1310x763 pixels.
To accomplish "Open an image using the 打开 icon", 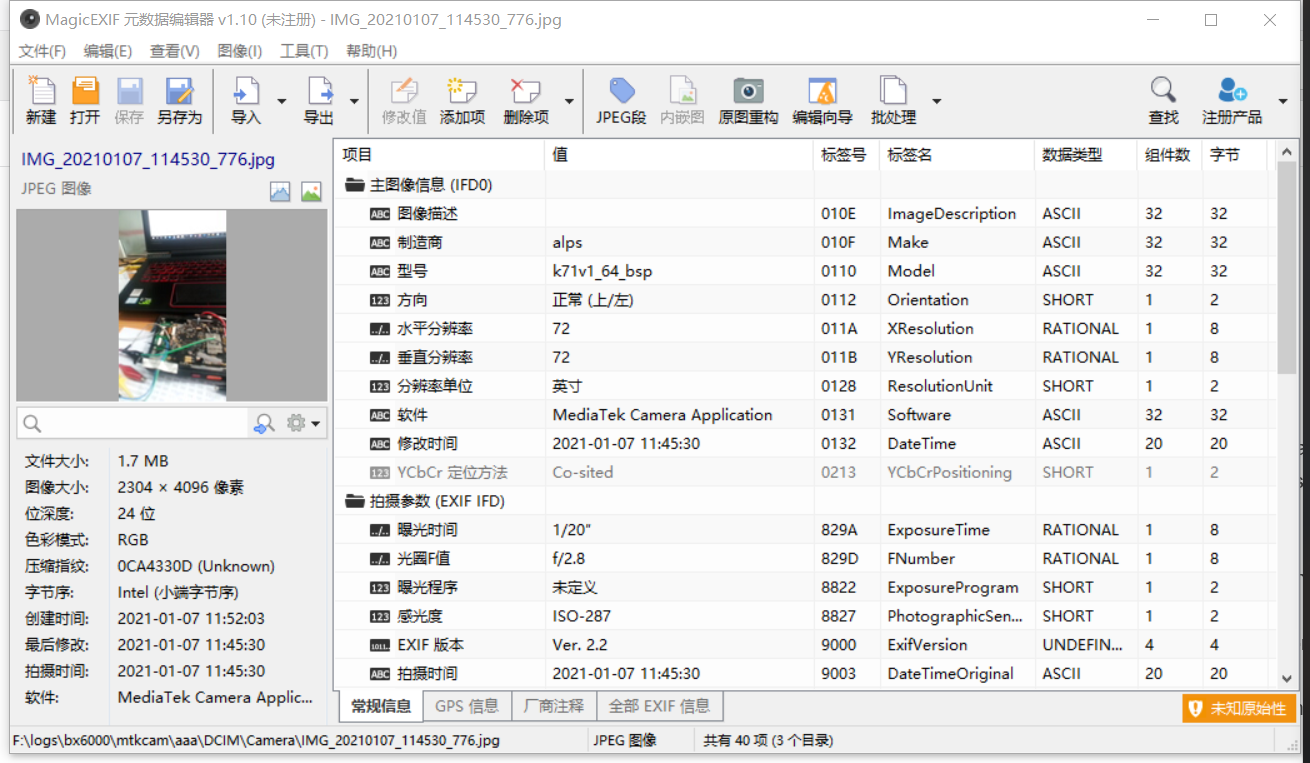I will pos(85,99).
